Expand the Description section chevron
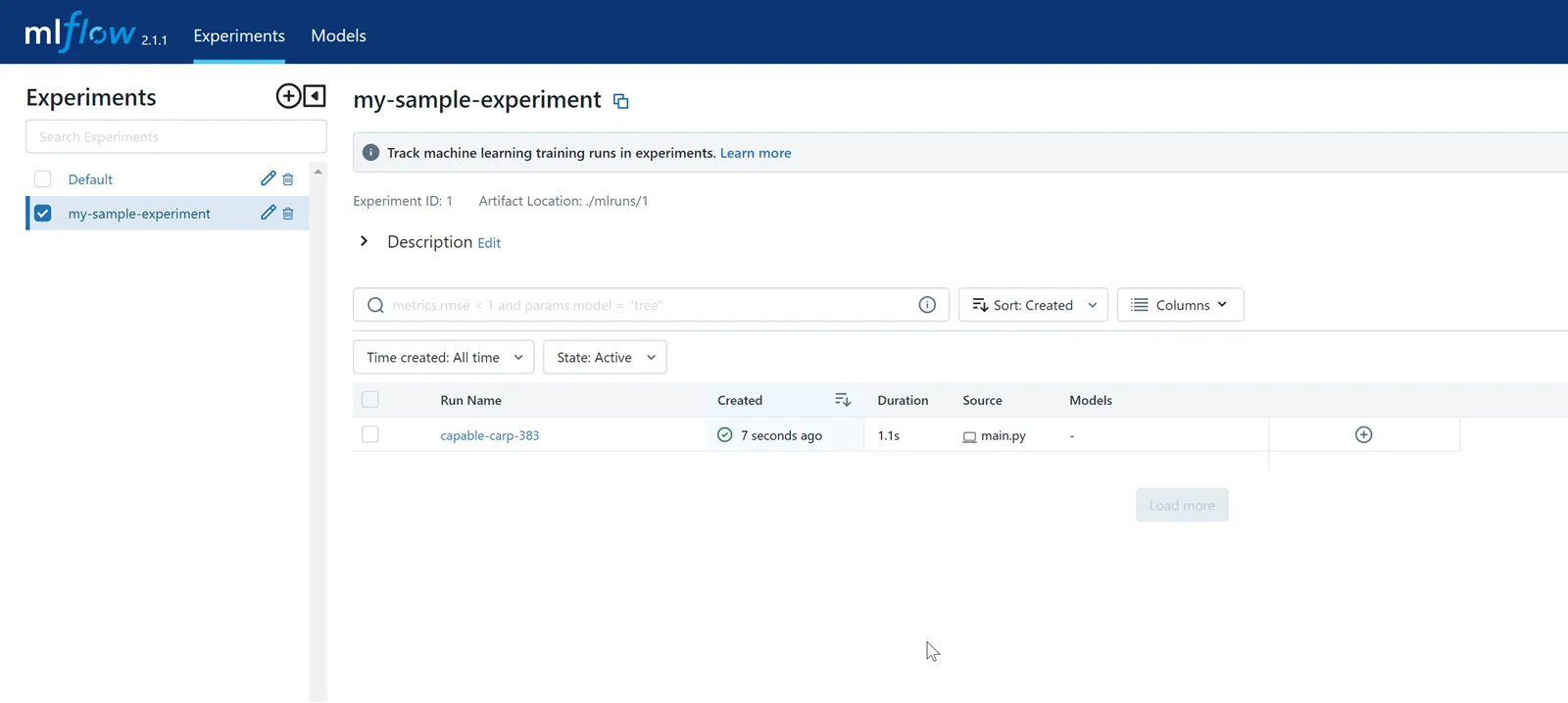The image size is (1568, 703). tap(364, 241)
